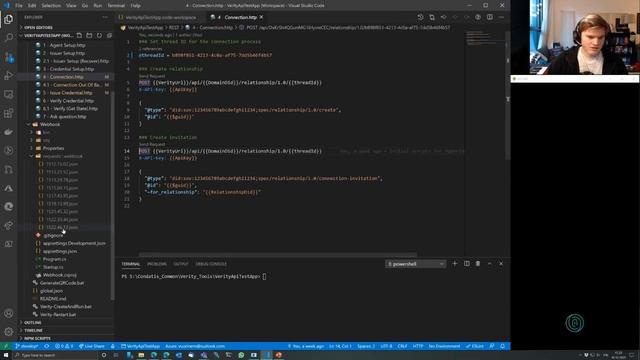640x360 pixels.
Task: Close the terminal panel
Action: point(501,264)
